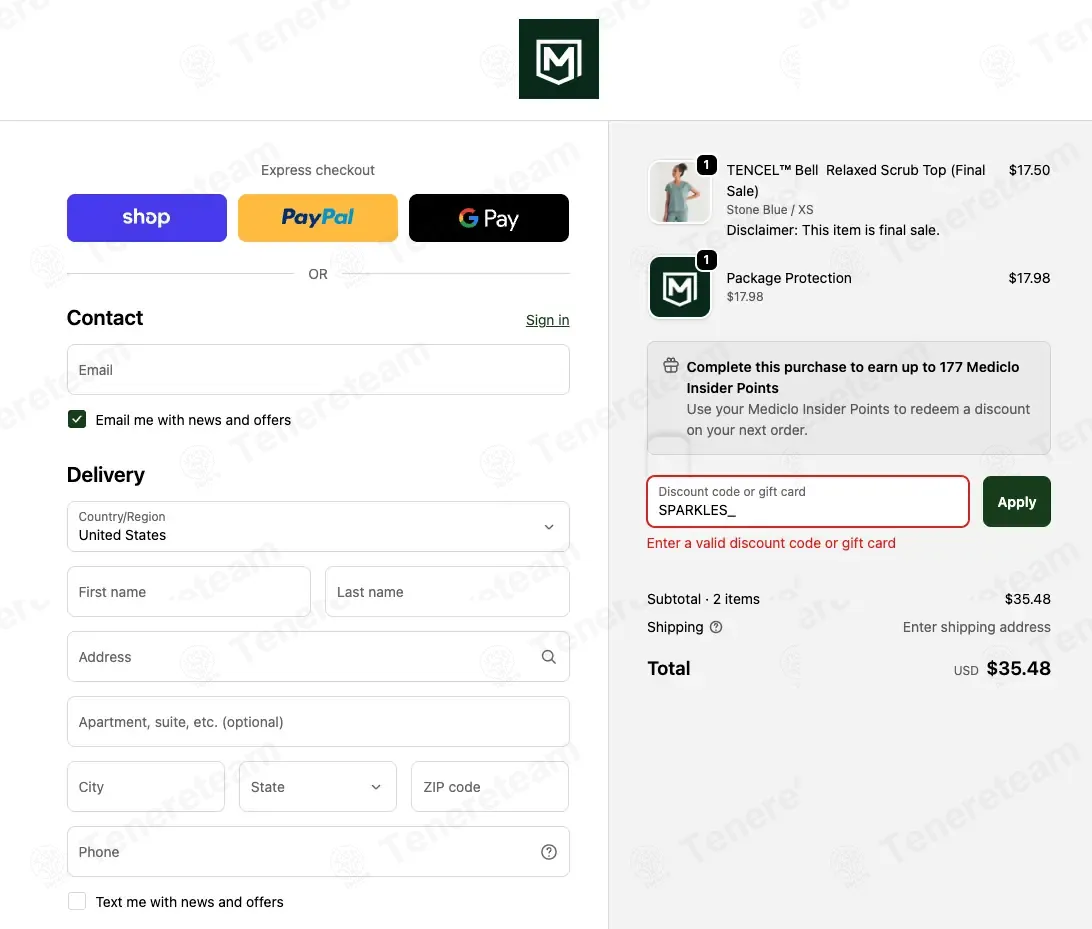The image size is (1092, 929).
Task: Click the 'Delivery' section heading
Action: [106, 475]
